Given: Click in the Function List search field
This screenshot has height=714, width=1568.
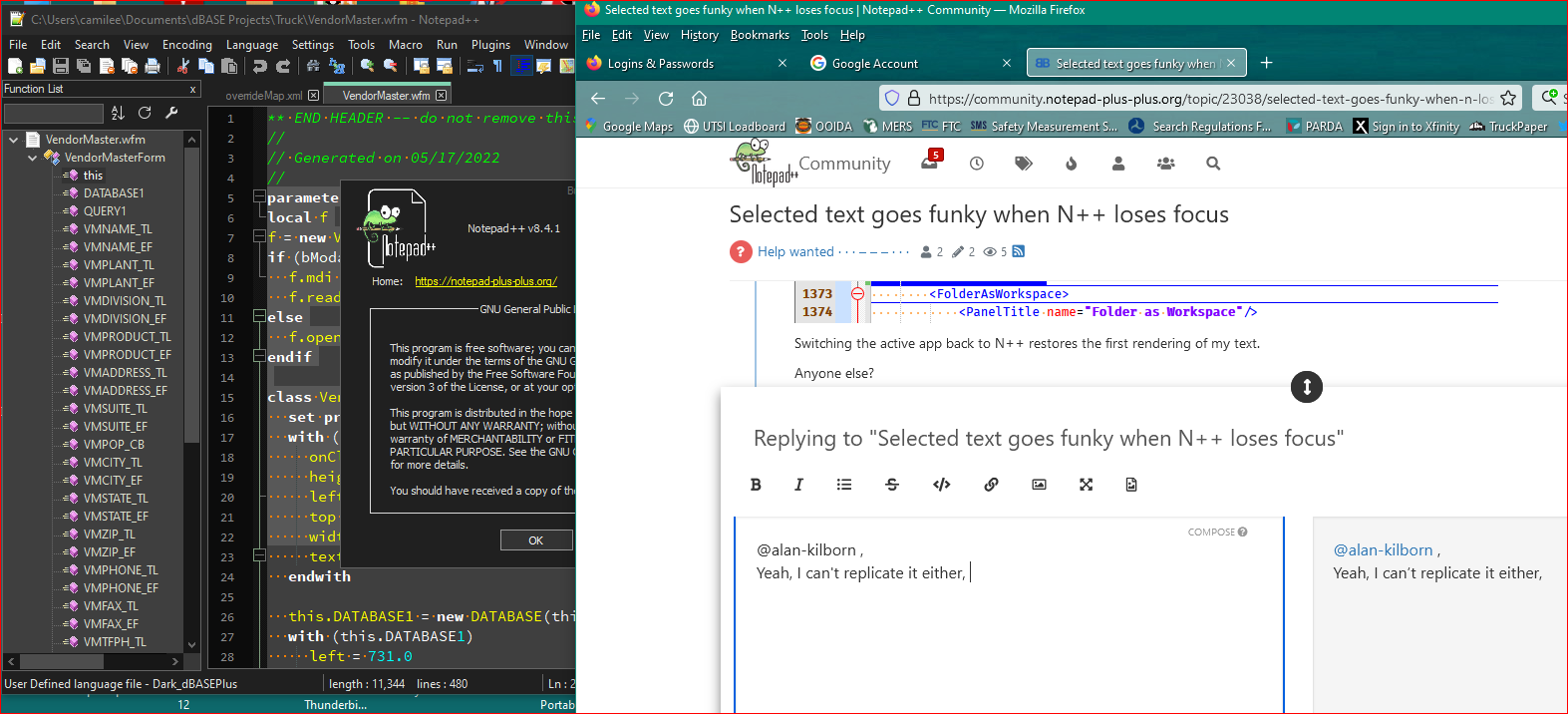Looking at the screenshot, I should (x=54, y=113).
